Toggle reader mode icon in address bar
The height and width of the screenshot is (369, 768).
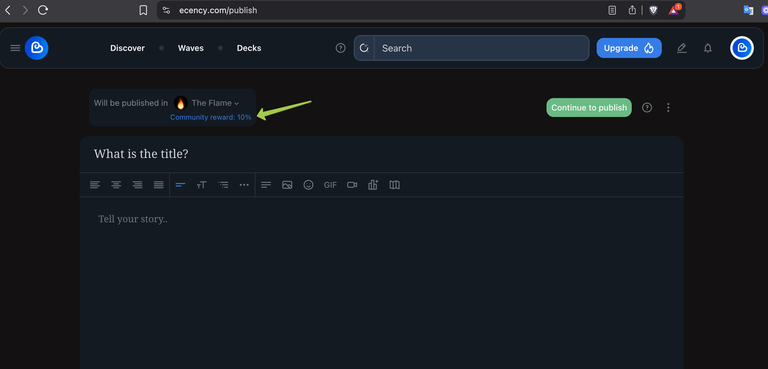click(x=612, y=10)
